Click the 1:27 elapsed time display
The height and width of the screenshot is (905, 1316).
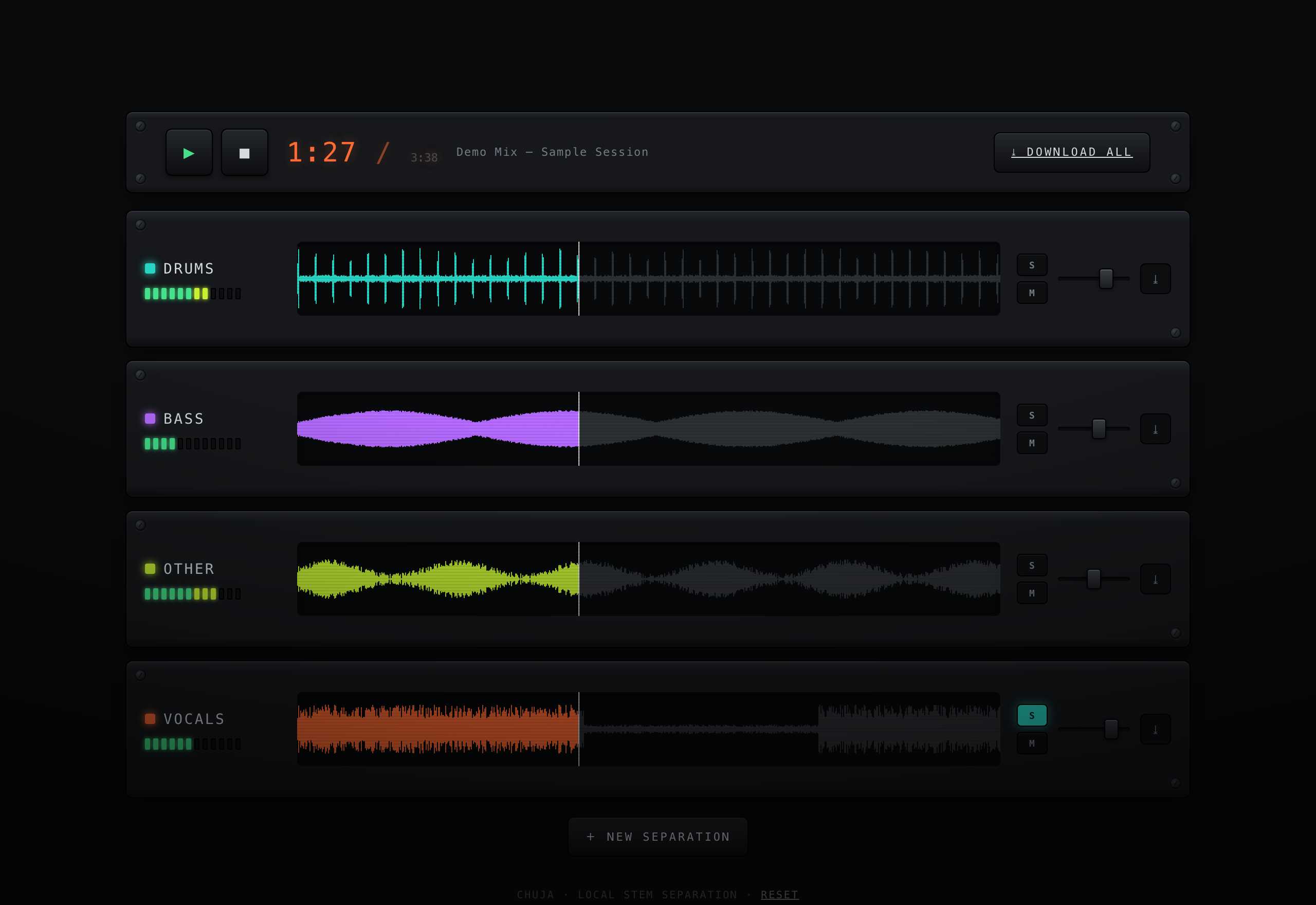tap(322, 152)
